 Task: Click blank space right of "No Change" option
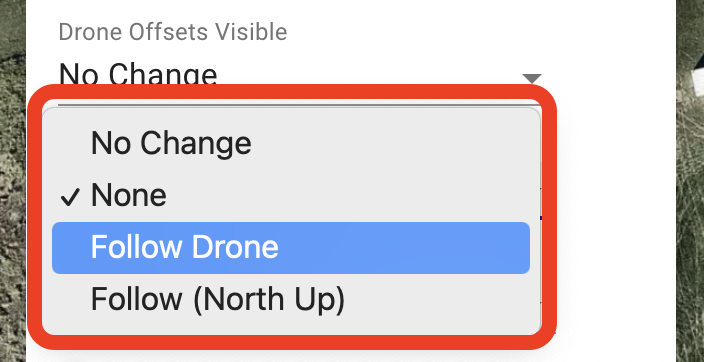pyautogui.click(x=391, y=144)
